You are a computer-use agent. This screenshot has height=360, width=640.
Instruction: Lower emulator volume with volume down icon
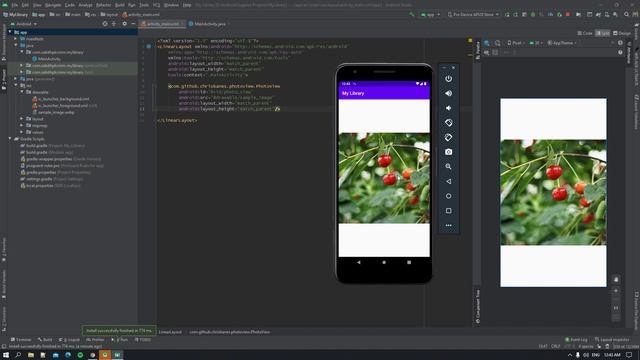448,108
